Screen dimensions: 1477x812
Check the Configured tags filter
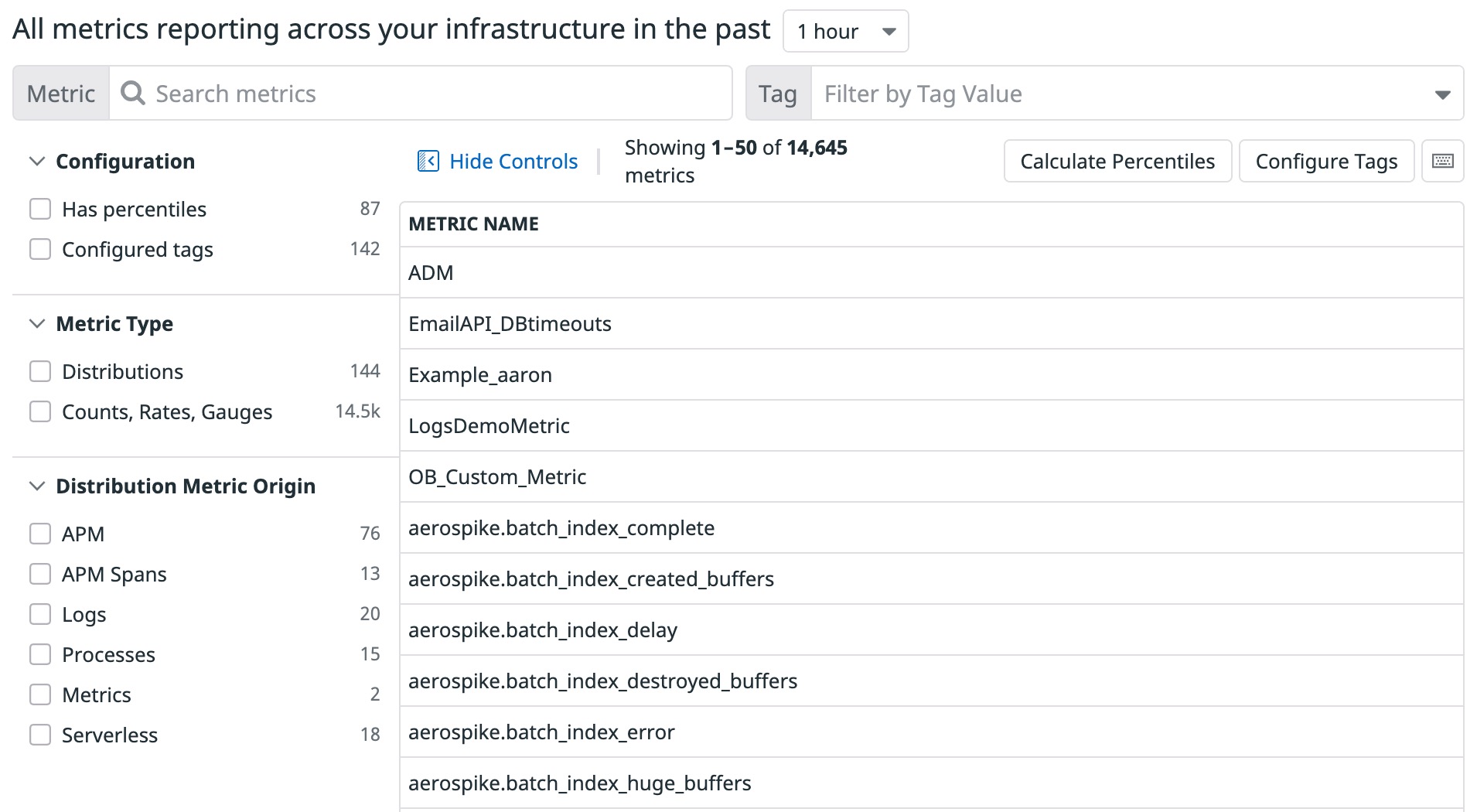pos(40,250)
